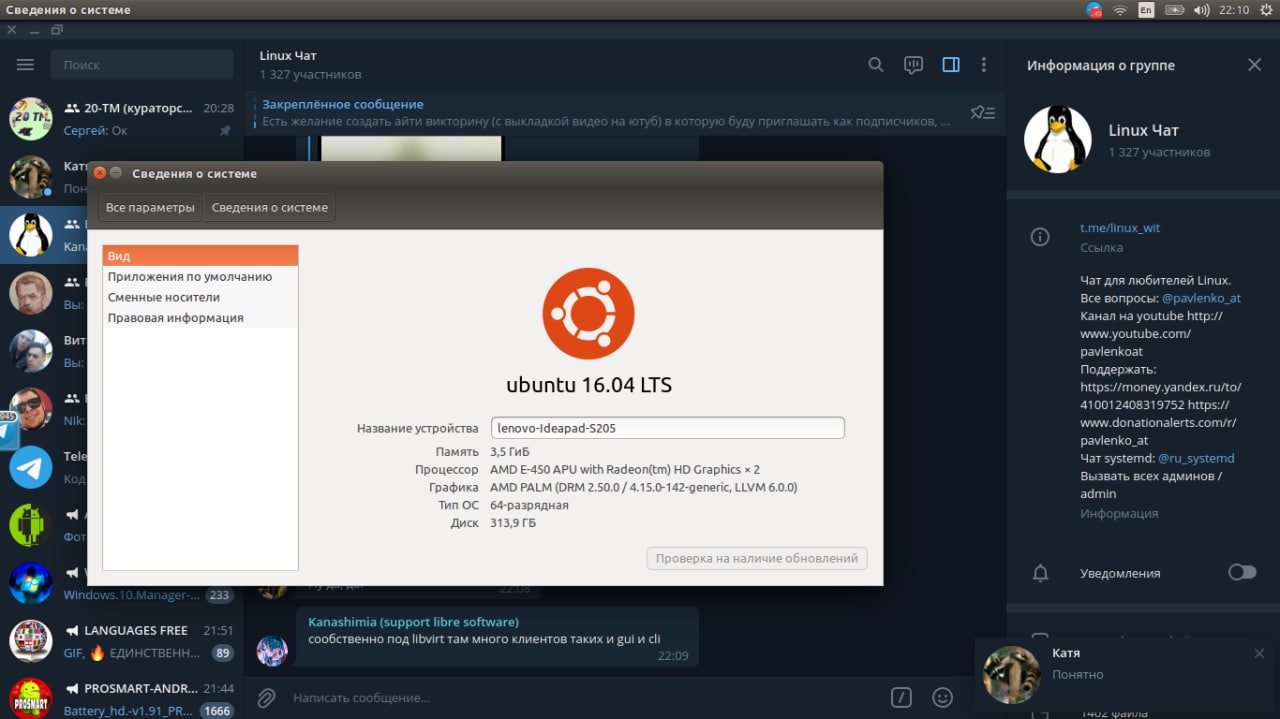
Task: Click the battery indicator in top bar
Action: (x=1174, y=10)
